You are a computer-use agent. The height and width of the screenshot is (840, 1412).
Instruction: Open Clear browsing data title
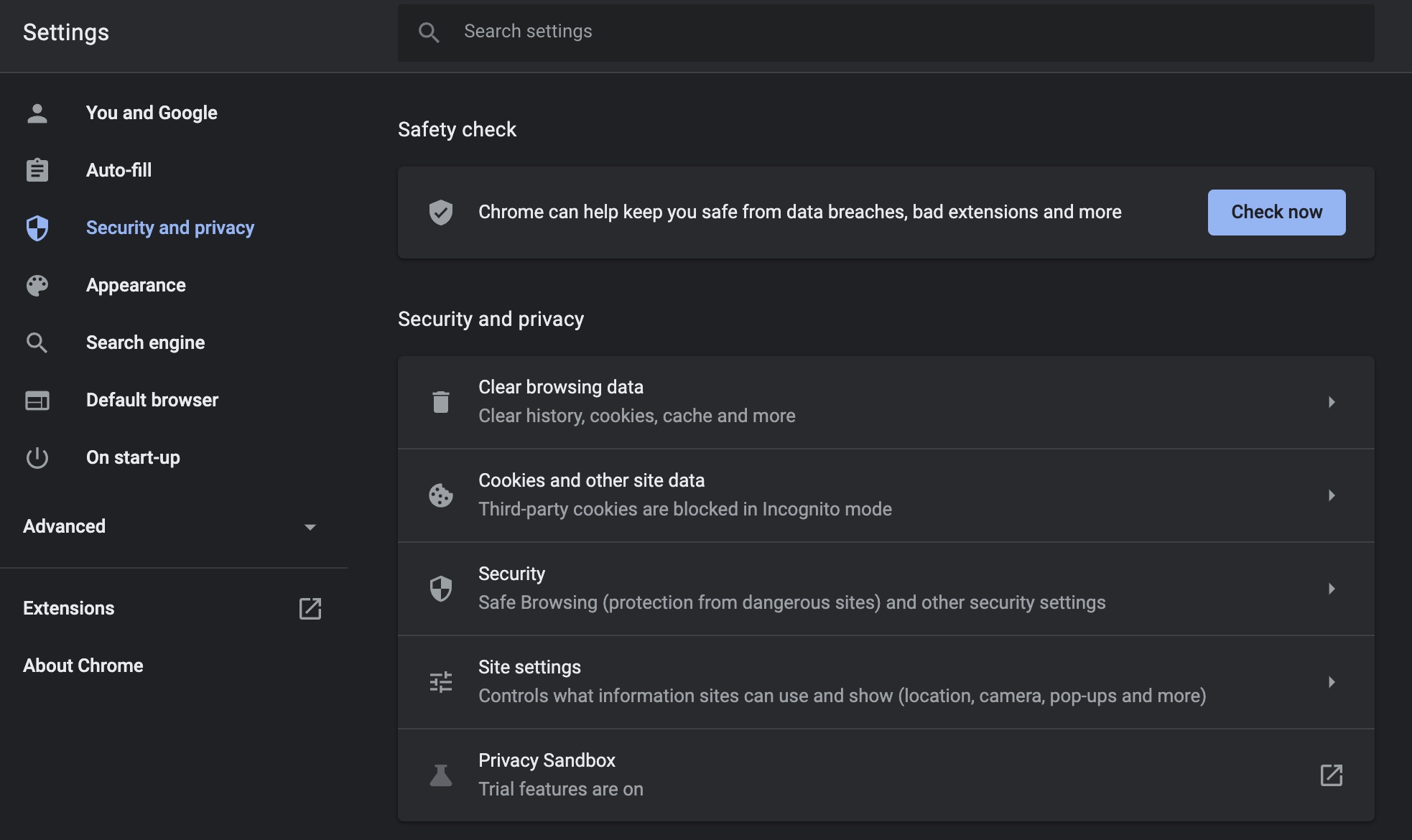[x=561, y=387]
